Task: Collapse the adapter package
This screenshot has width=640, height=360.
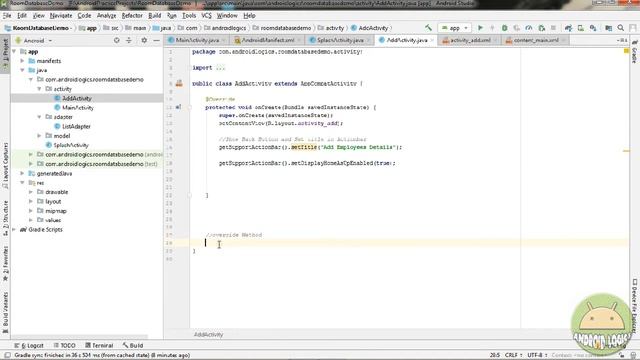Action: click(x=39, y=117)
